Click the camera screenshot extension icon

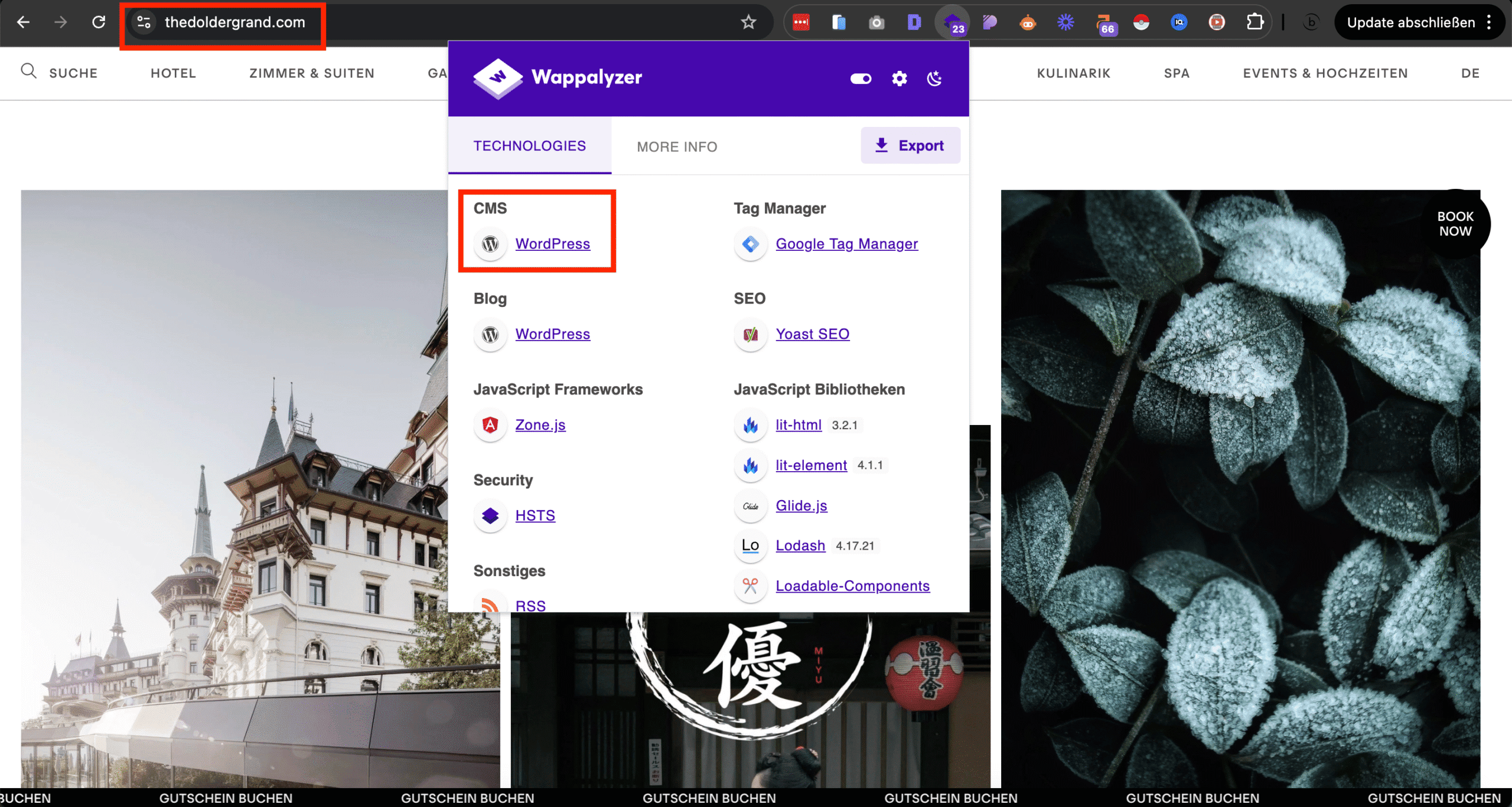click(876, 23)
